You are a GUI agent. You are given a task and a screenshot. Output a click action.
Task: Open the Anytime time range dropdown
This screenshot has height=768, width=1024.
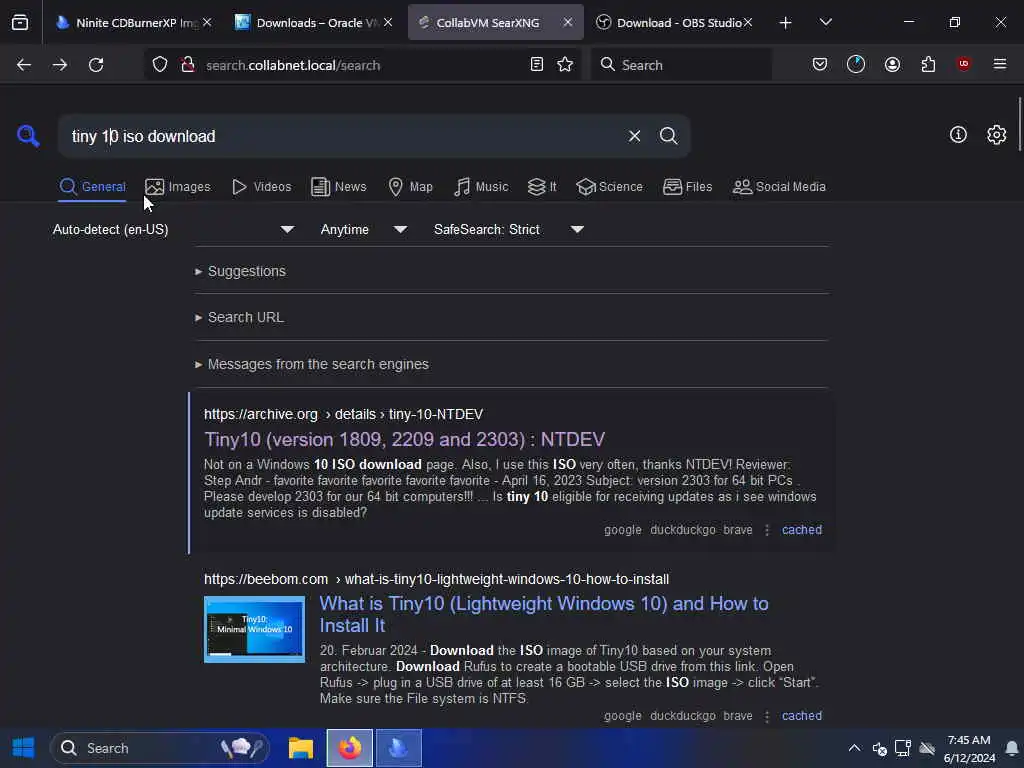(364, 229)
